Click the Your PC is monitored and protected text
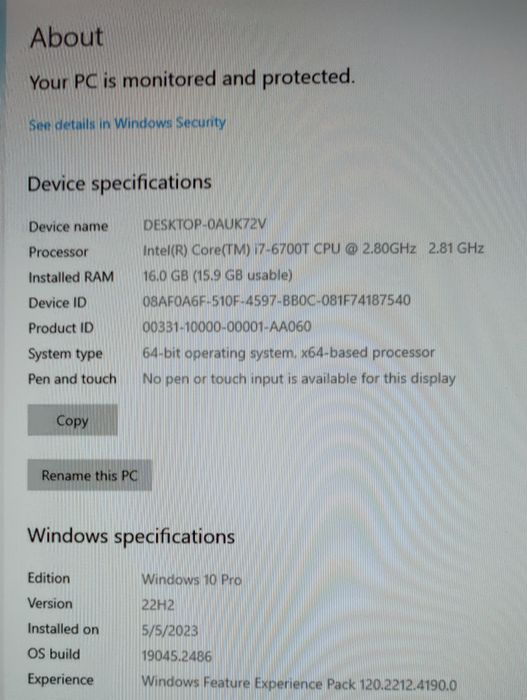This screenshot has height=700, width=527. (x=192, y=79)
